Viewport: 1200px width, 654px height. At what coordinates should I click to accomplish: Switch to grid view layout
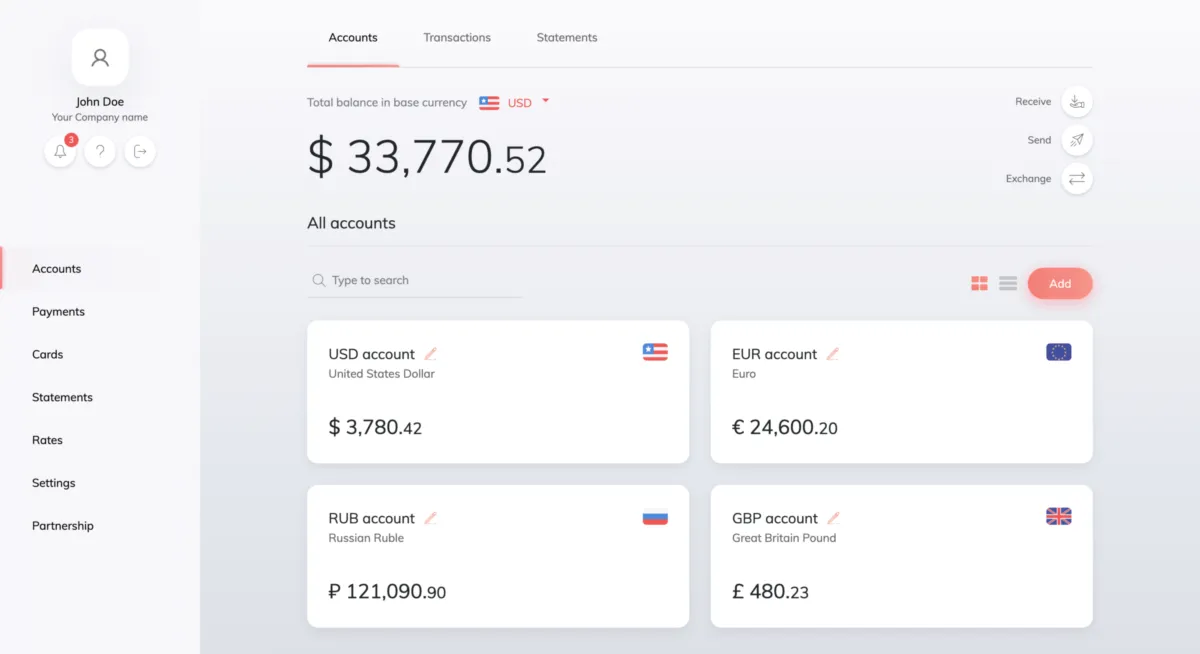(979, 284)
